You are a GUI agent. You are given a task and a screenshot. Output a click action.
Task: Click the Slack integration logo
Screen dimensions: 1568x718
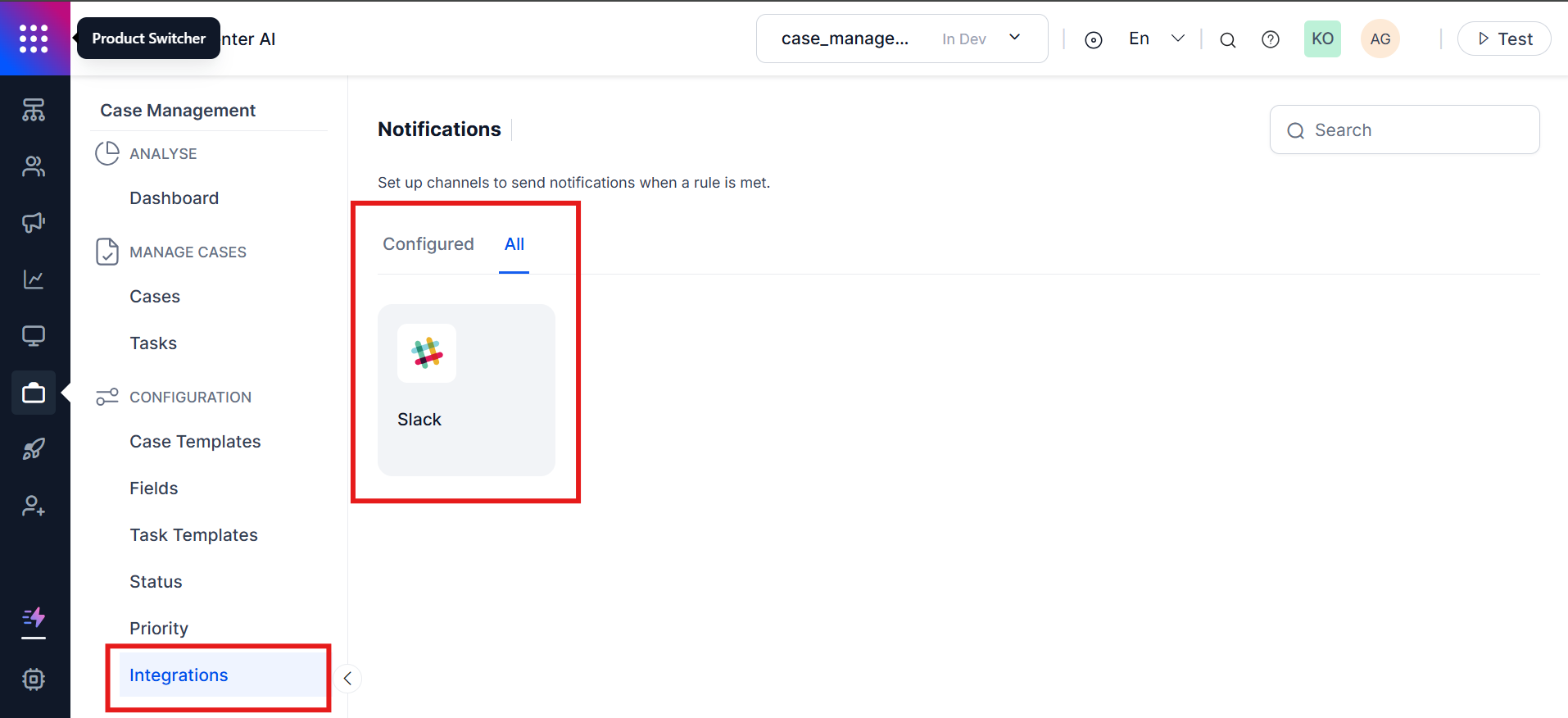(427, 353)
